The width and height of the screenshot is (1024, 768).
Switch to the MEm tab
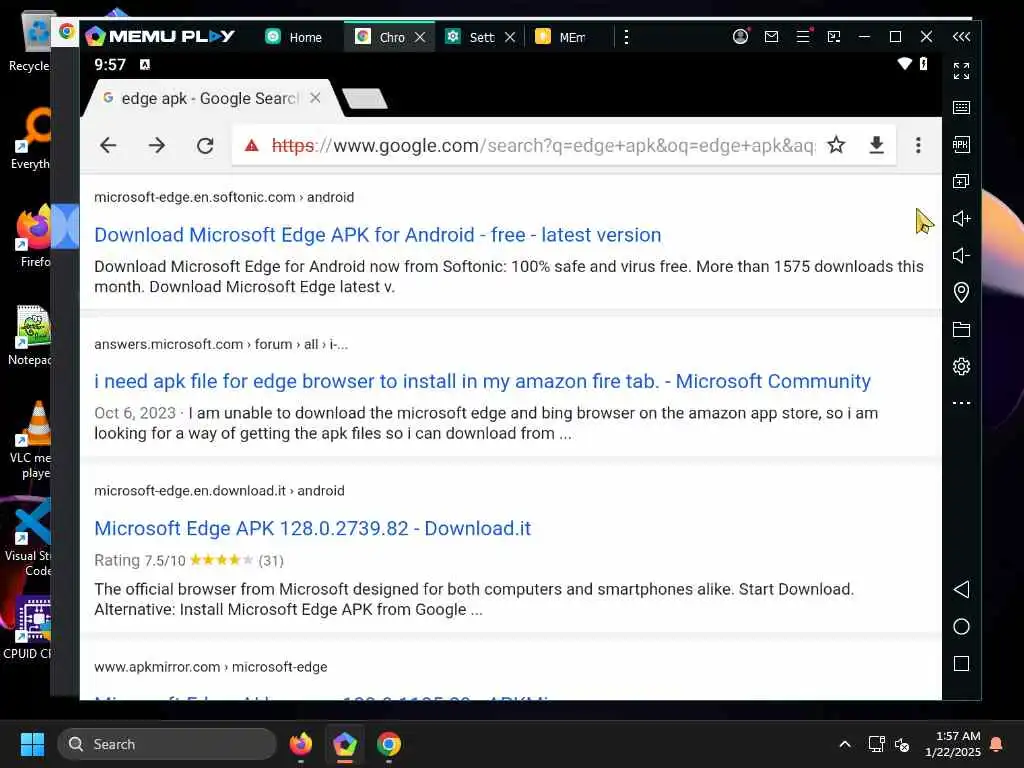[x=560, y=37]
